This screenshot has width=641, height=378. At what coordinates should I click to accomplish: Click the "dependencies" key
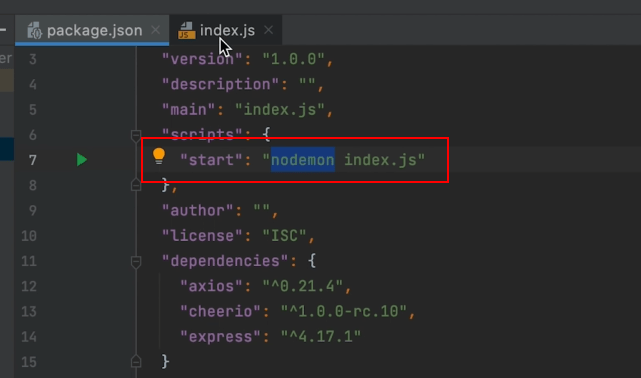(226, 261)
